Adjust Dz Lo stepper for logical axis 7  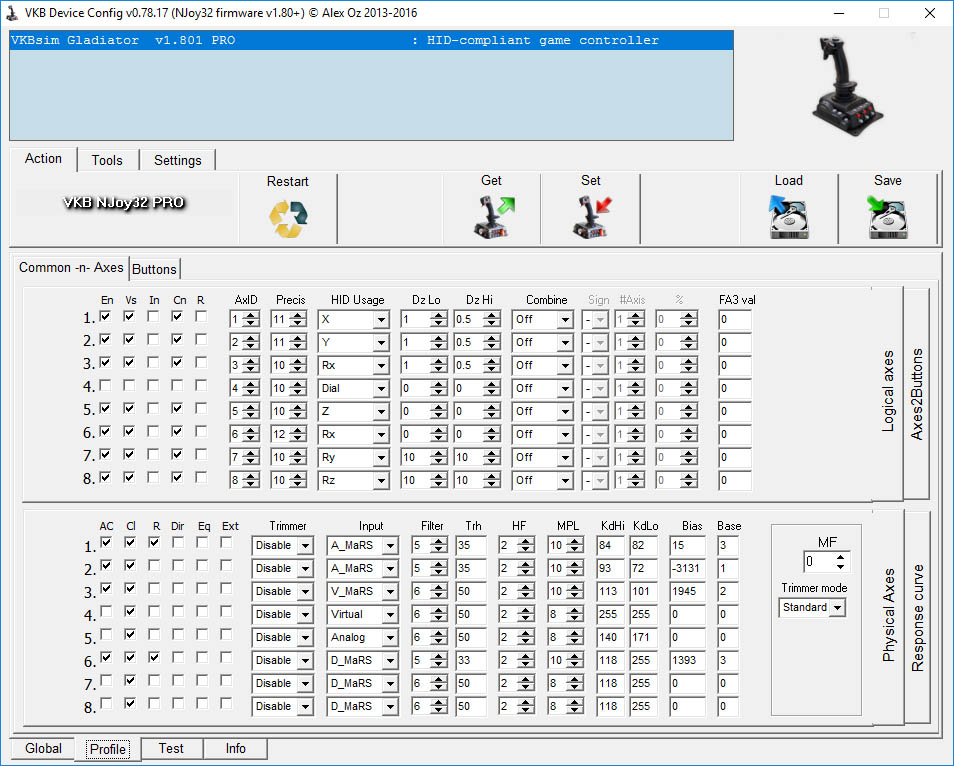pyautogui.click(x=439, y=458)
